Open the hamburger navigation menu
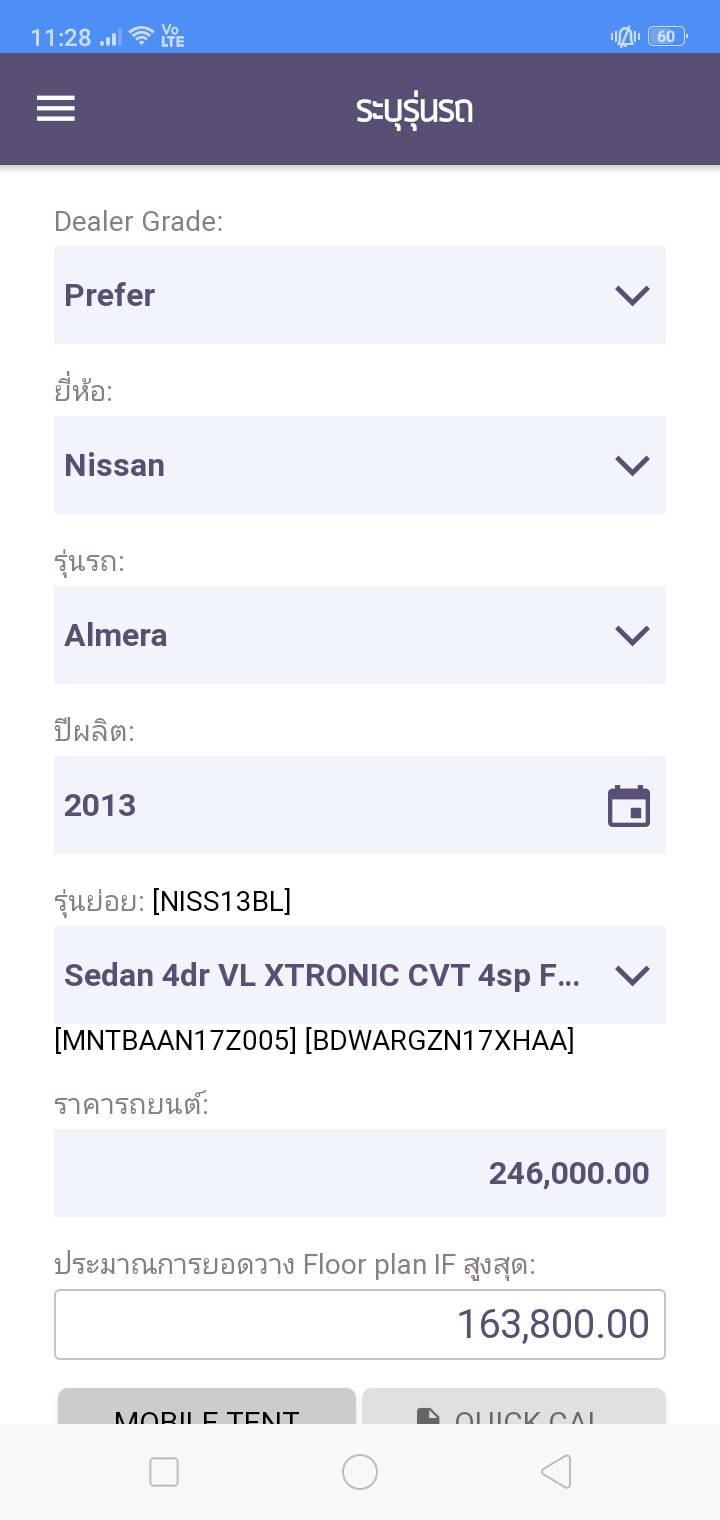The image size is (720, 1520). [56, 108]
